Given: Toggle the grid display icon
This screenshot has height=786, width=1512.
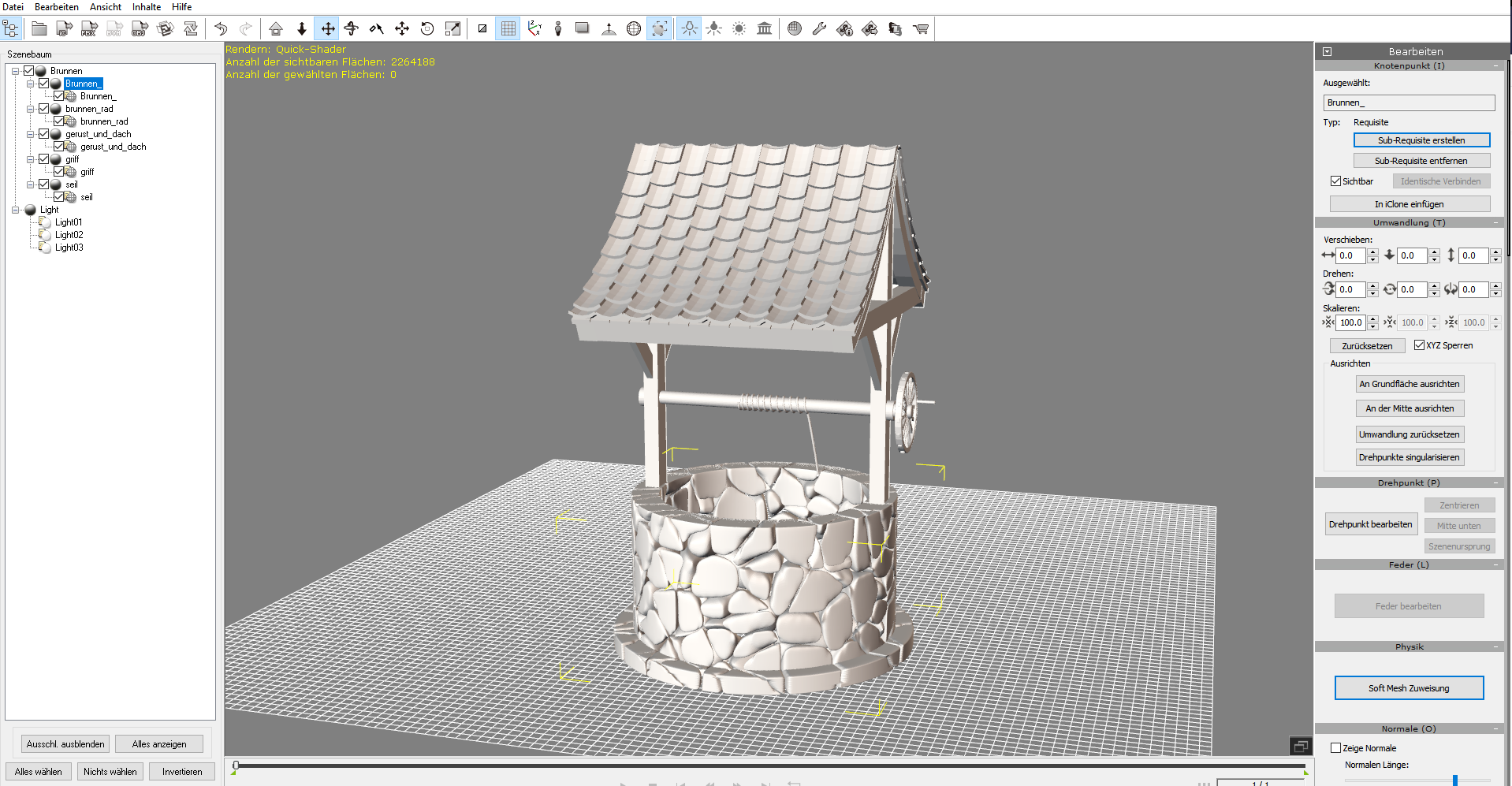Looking at the screenshot, I should 508,29.
